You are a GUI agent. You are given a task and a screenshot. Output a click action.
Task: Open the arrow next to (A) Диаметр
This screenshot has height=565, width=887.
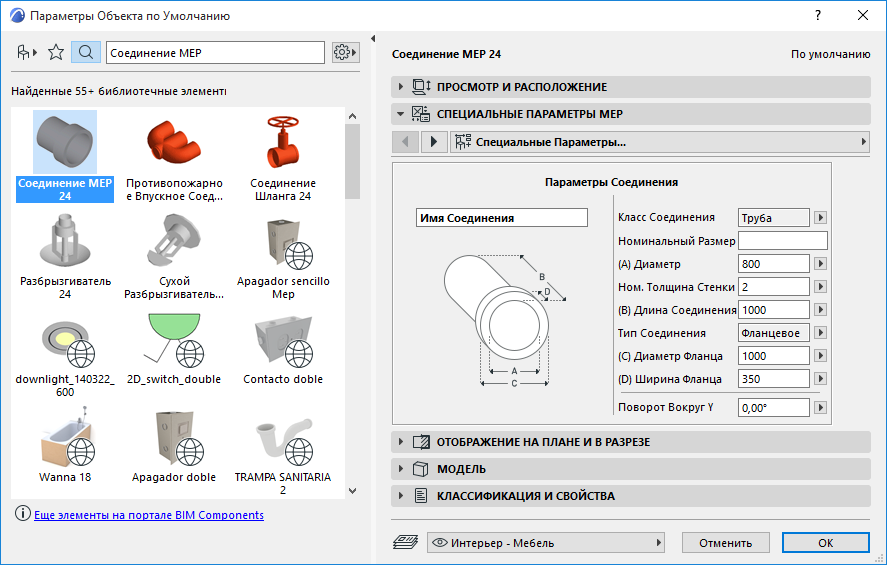tap(820, 264)
